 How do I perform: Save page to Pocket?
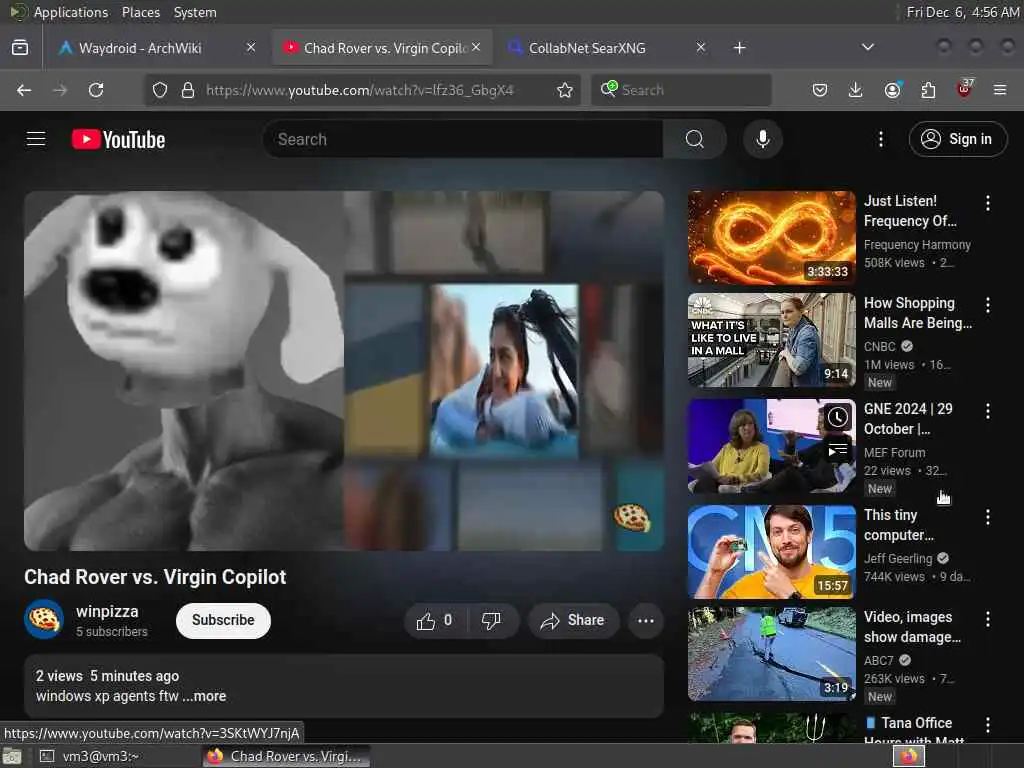point(820,90)
